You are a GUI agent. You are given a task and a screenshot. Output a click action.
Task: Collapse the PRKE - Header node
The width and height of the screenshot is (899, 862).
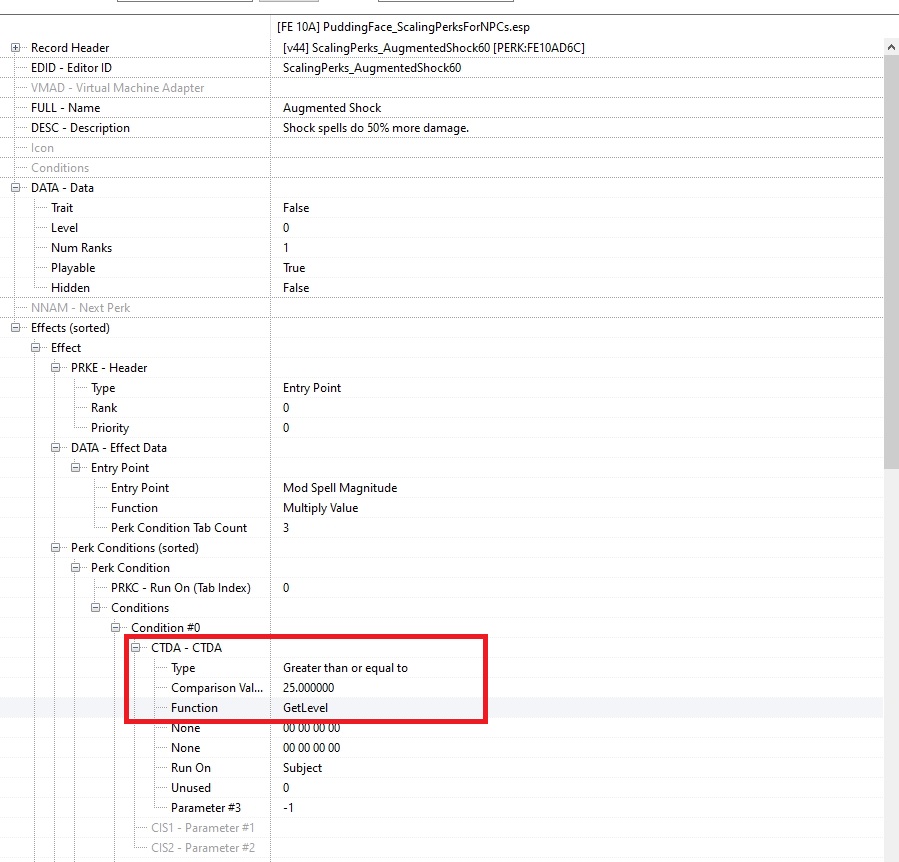coord(56,368)
